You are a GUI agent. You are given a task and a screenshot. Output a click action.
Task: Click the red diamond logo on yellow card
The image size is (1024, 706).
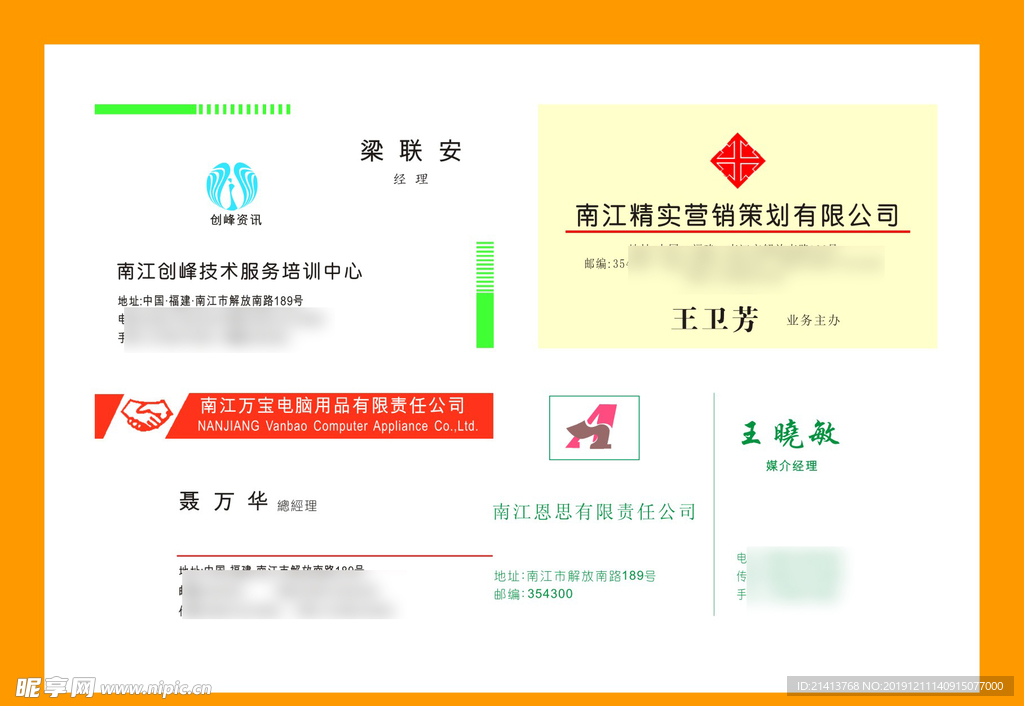click(737, 160)
